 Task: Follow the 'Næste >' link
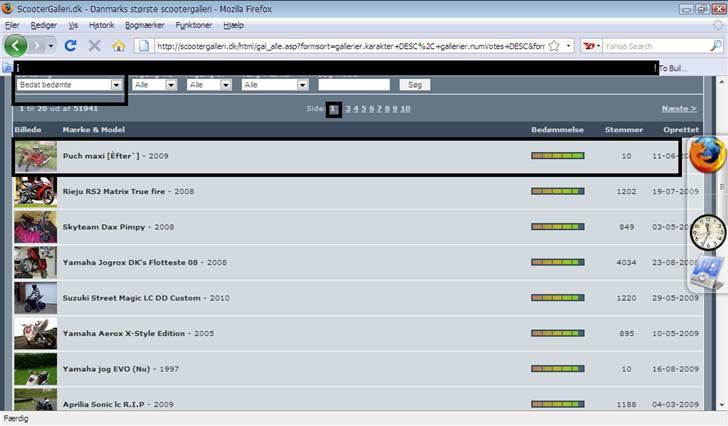(x=679, y=109)
